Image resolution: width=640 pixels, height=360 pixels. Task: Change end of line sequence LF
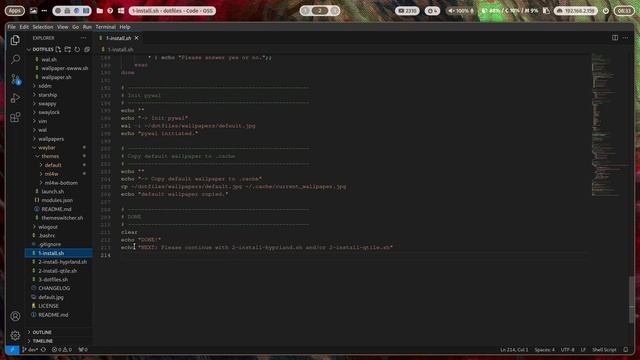tap(583, 350)
